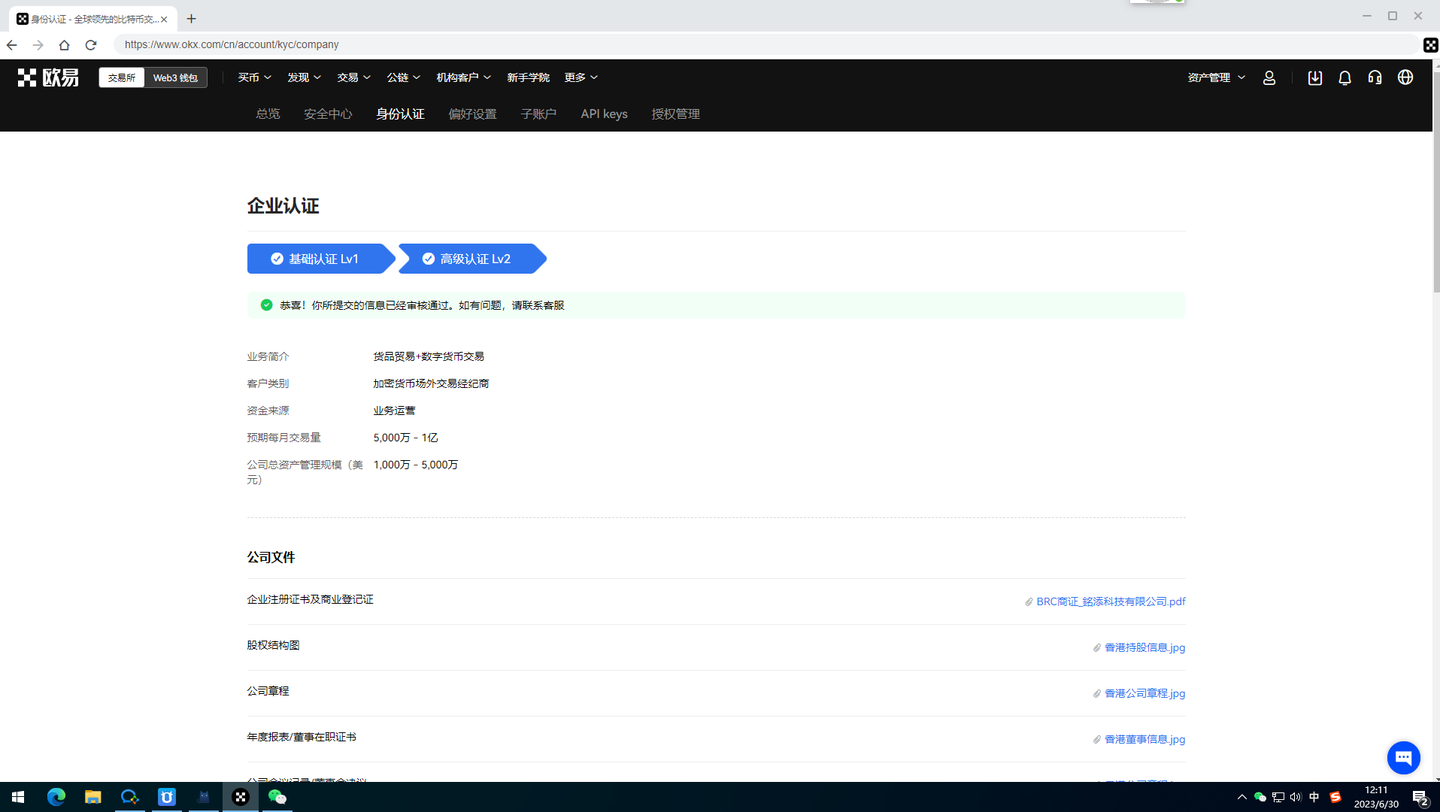
Task: Switch to the 子账户 tab
Action: point(539,114)
